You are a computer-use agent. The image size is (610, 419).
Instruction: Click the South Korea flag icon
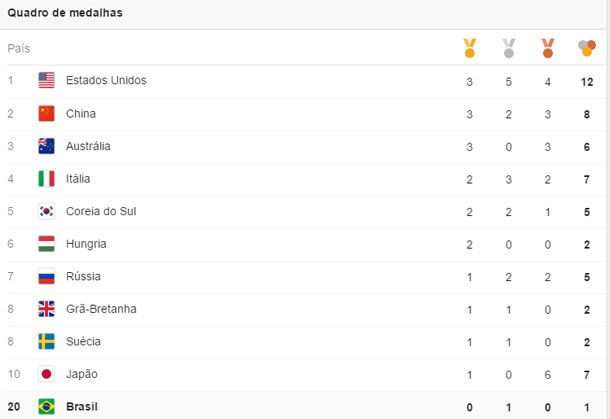click(46, 211)
